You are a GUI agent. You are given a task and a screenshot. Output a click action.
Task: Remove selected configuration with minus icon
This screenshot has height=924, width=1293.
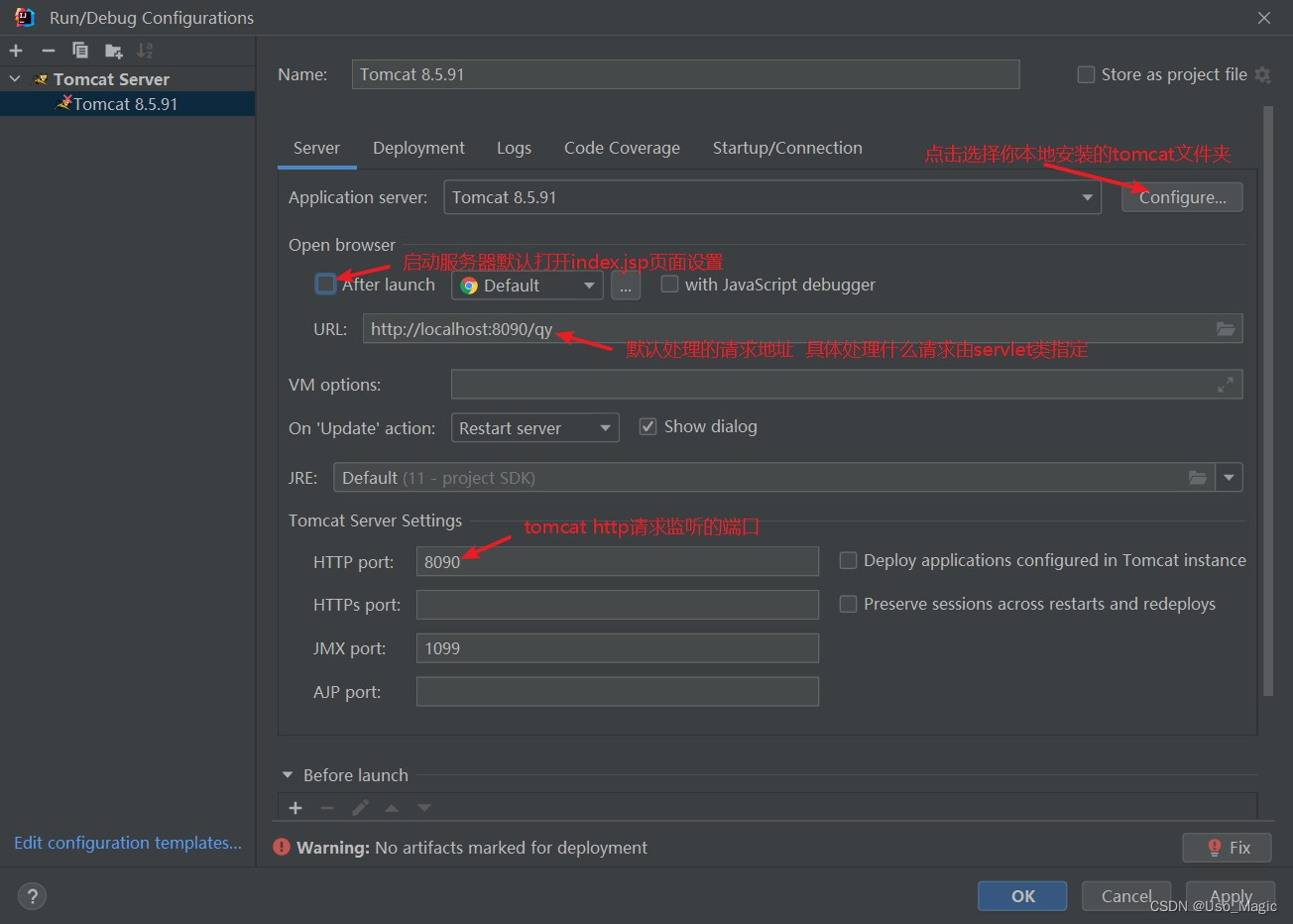pos(48,51)
